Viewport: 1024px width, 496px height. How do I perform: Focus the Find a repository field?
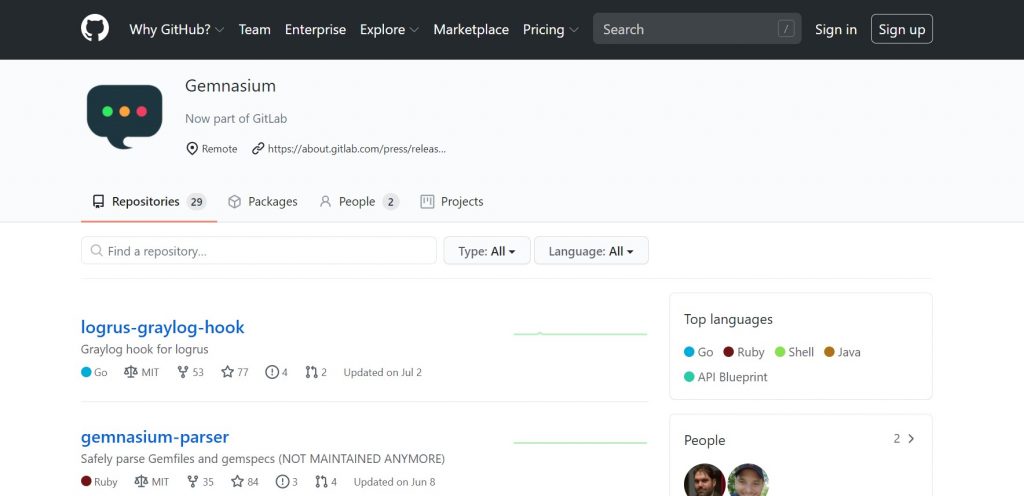259,251
